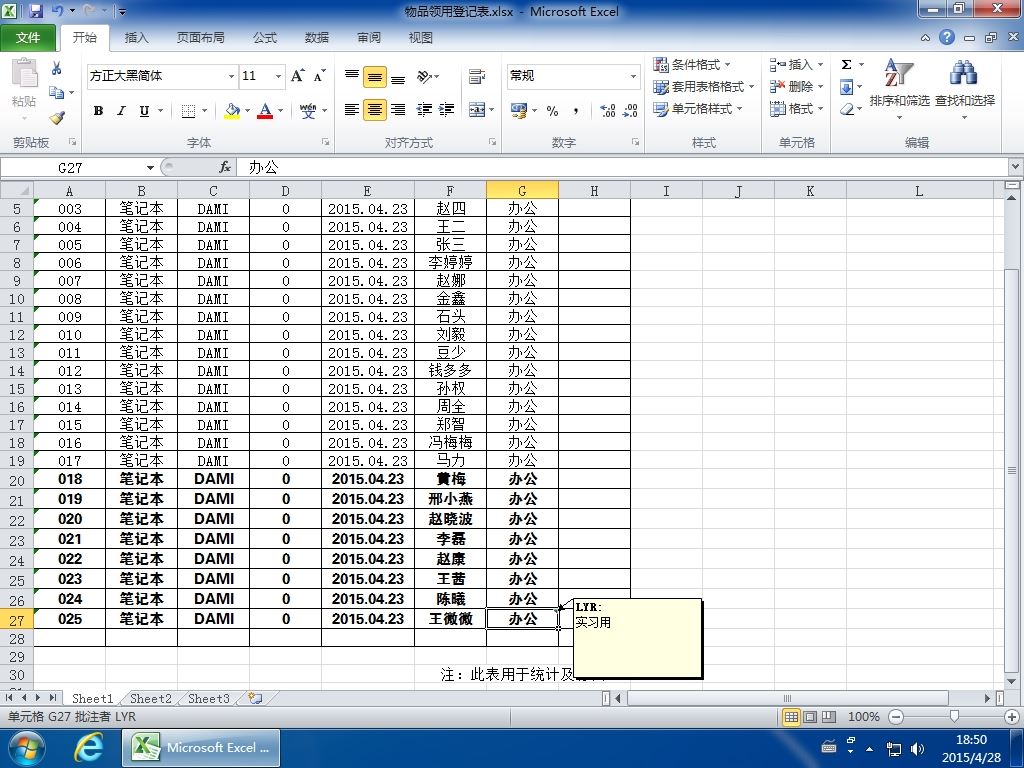
Task: Switch to 数据 ribbon tab
Action: 316,37
